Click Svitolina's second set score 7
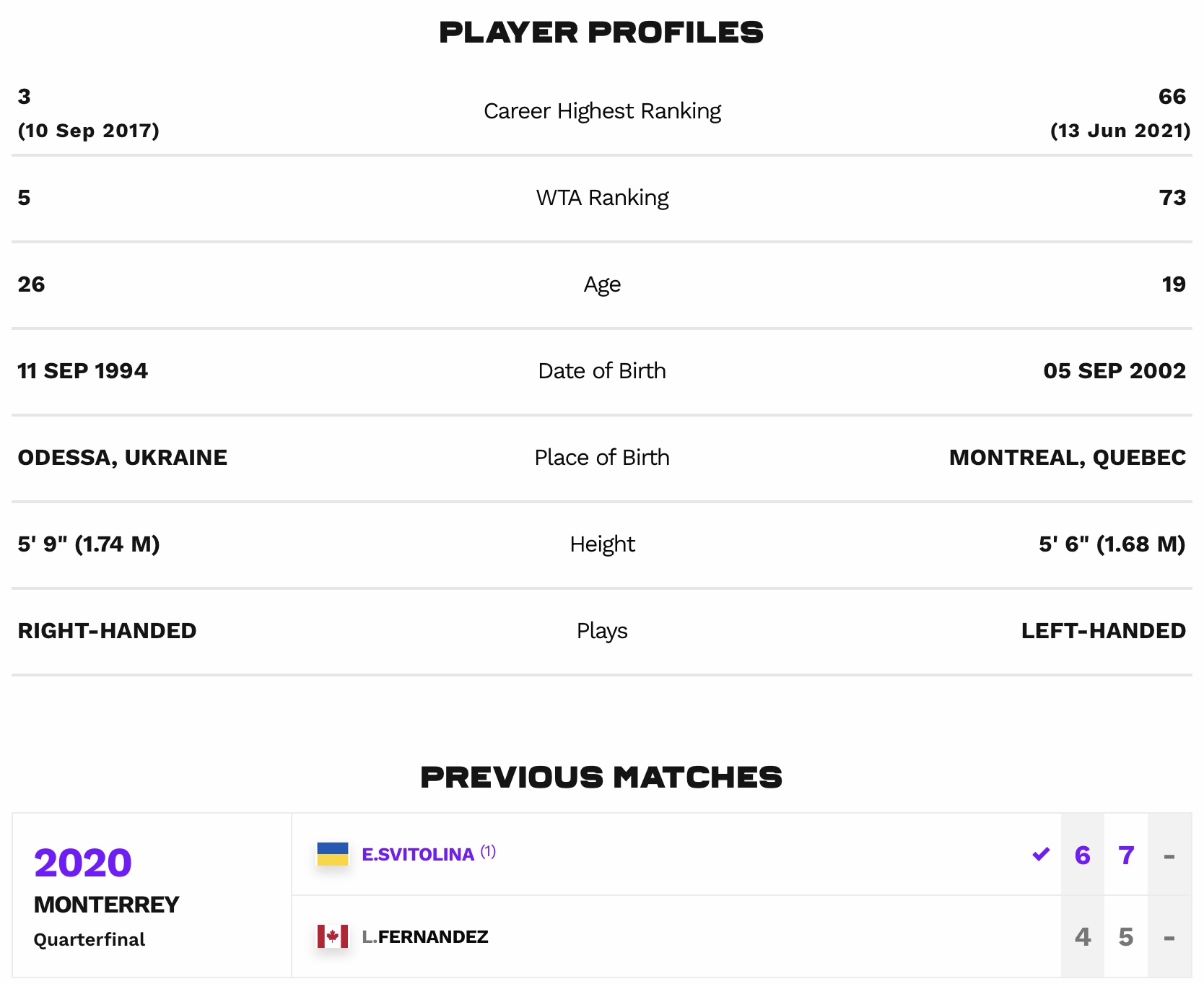This screenshot has height=984, width=1204. (x=1126, y=855)
